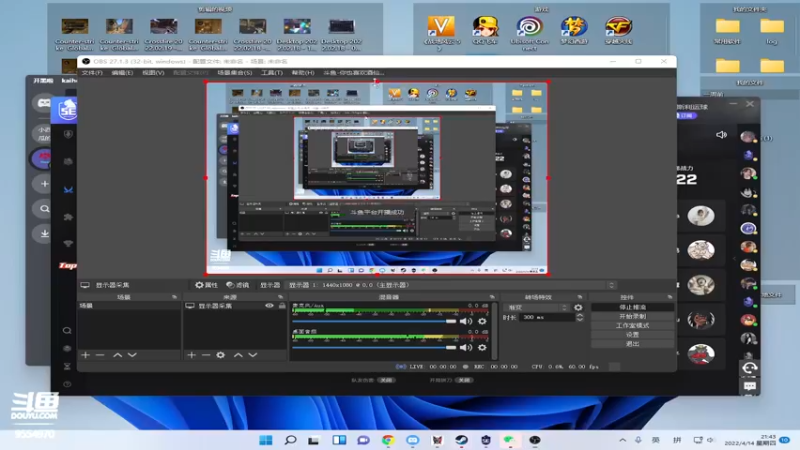Select scene item in Scenes list
800x450 pixels.
(x=129, y=306)
